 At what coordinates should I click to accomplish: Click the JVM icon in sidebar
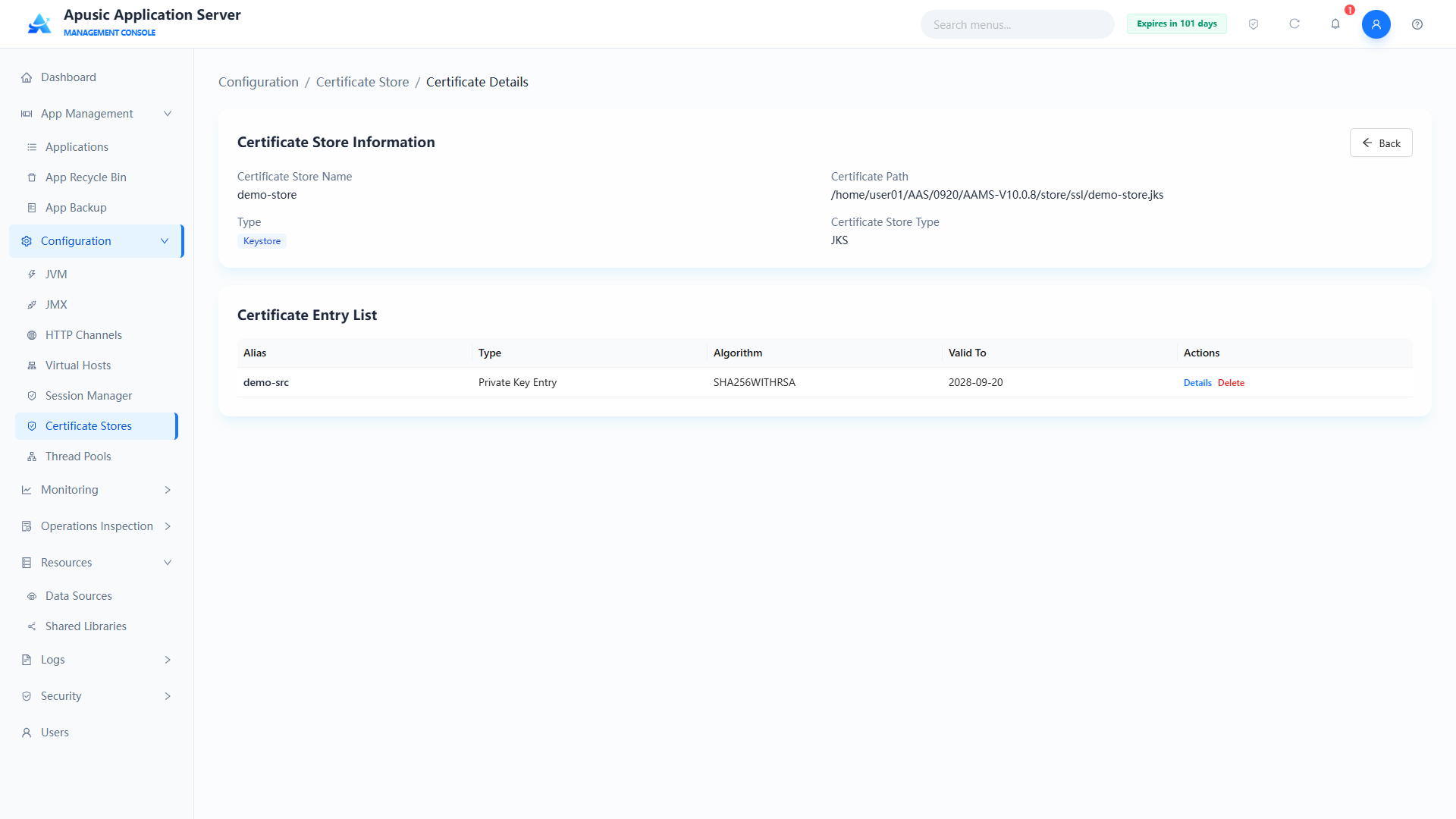32,275
